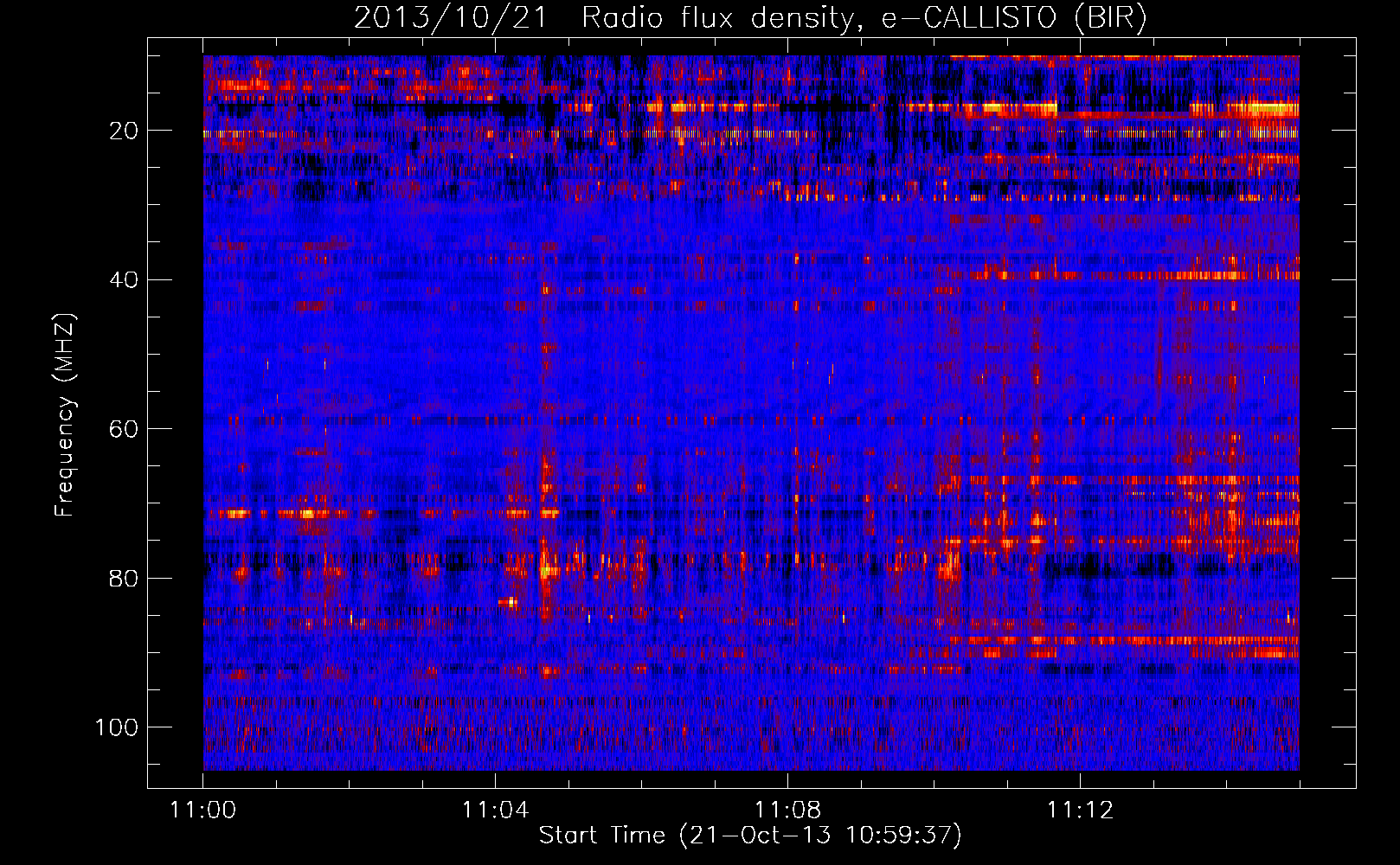Click the 11:00 time tick label

click(202, 810)
